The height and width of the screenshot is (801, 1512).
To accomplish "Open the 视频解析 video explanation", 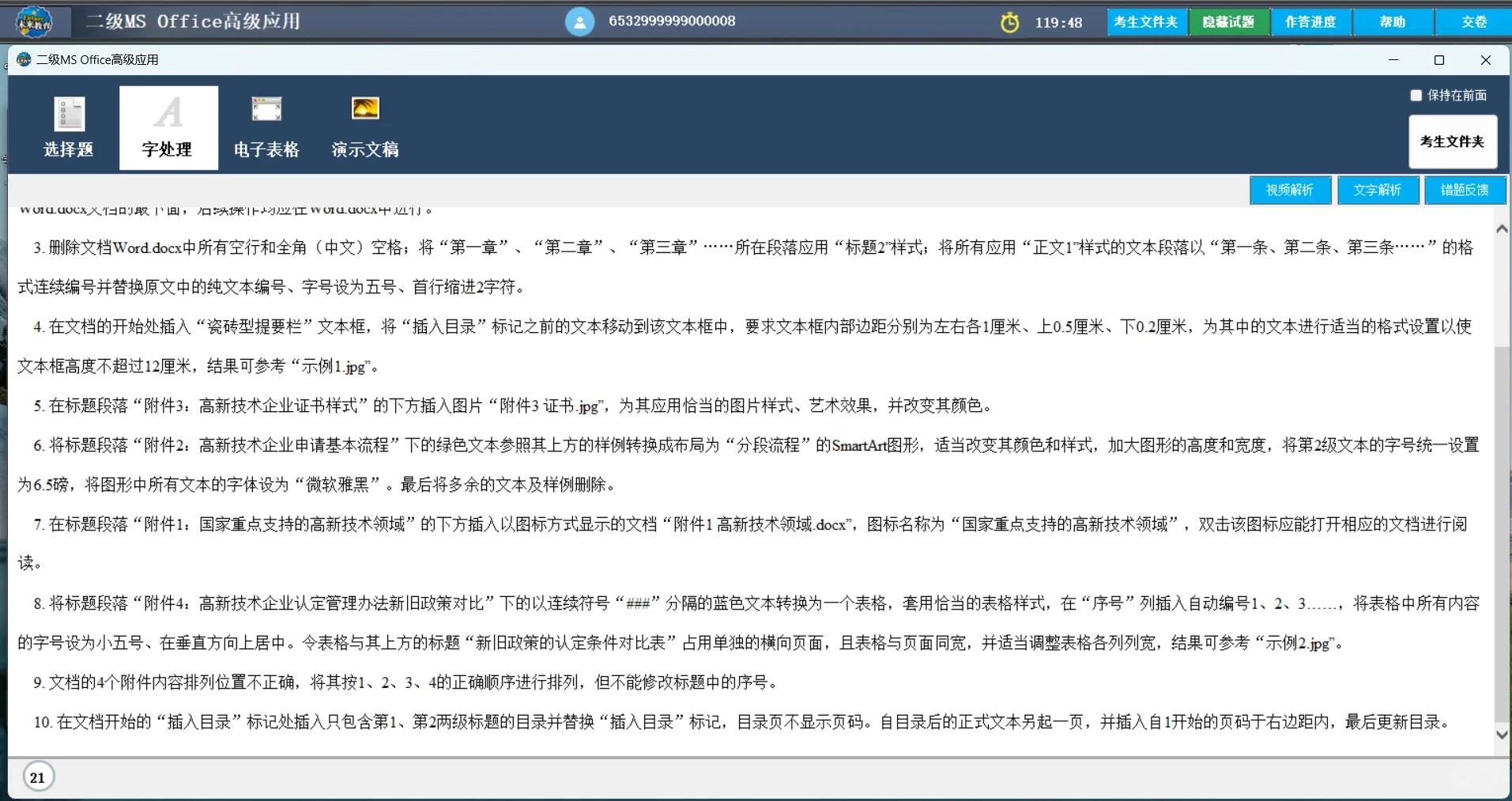I will (x=1290, y=190).
